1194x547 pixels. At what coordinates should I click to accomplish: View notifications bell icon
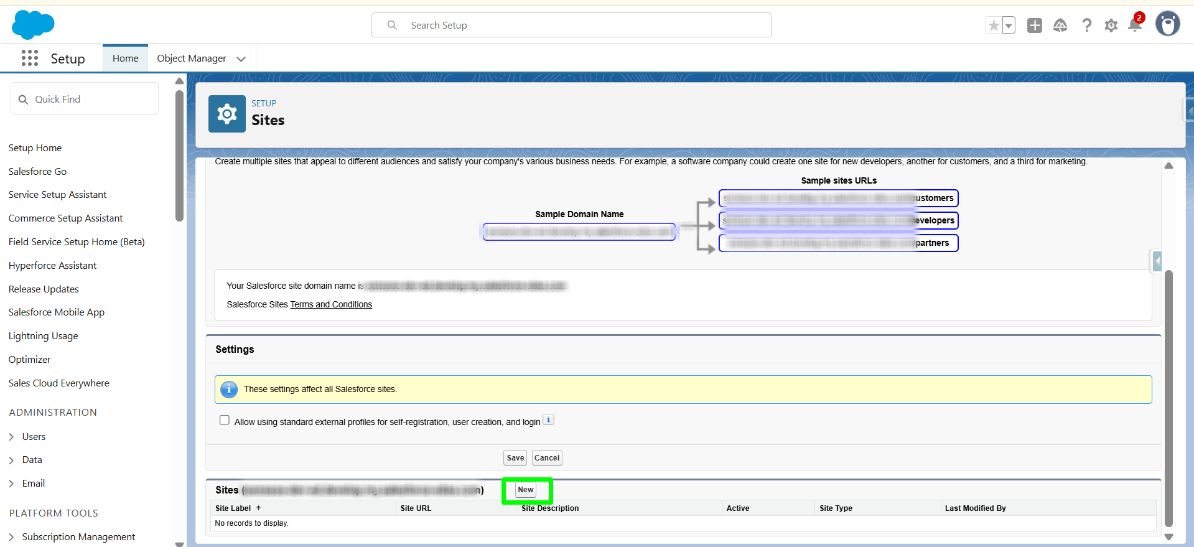click(x=1135, y=26)
